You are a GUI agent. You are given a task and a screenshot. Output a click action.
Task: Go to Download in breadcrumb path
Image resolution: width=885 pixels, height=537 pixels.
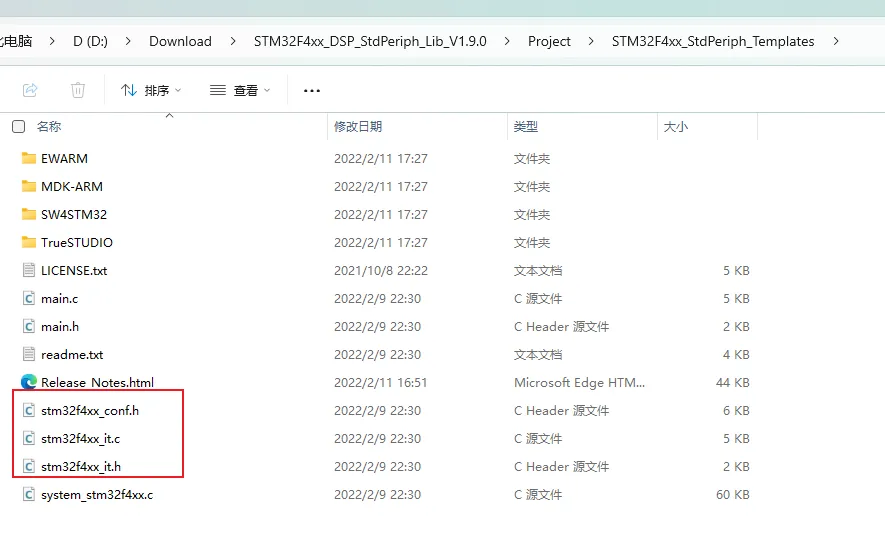[180, 41]
